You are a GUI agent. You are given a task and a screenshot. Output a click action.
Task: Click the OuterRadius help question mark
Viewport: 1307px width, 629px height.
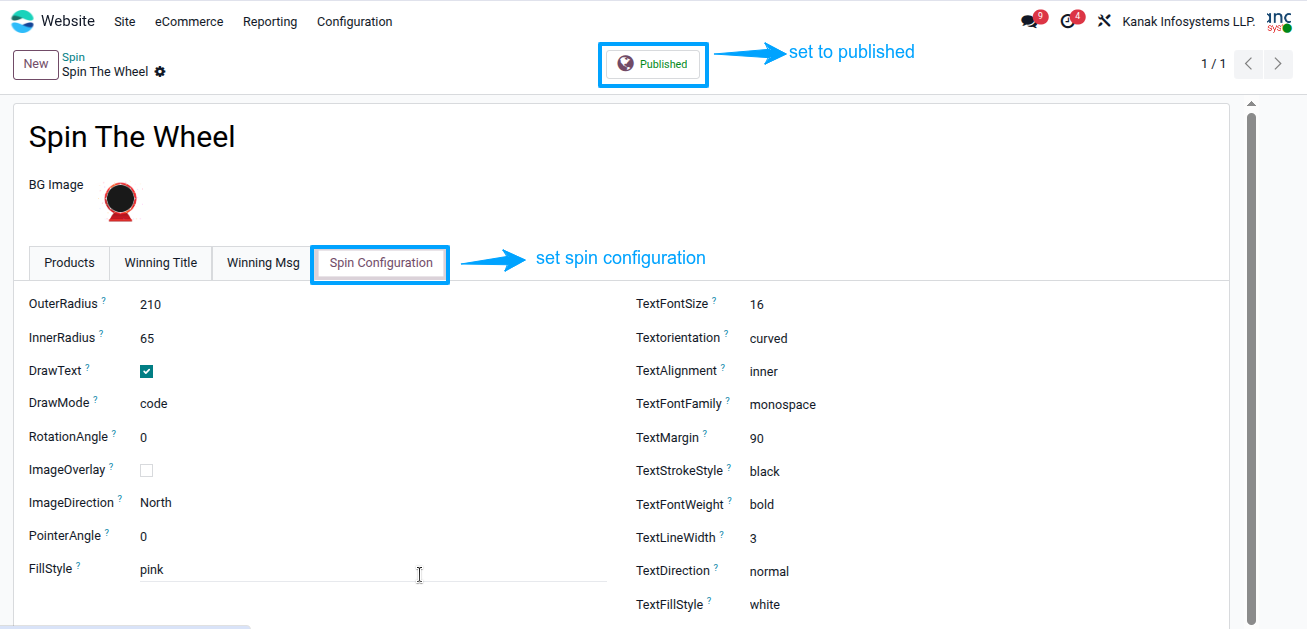[104, 300]
